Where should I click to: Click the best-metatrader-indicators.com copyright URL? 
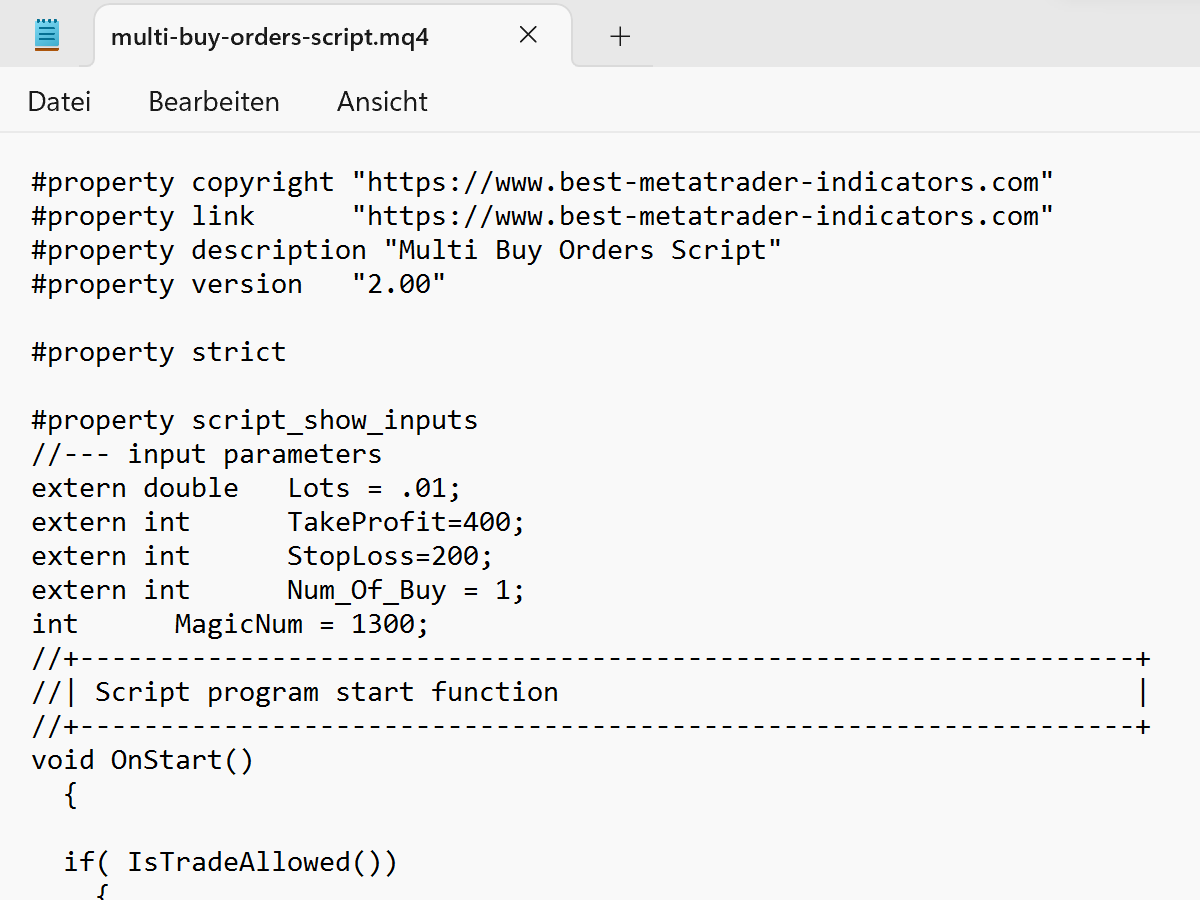click(700, 181)
